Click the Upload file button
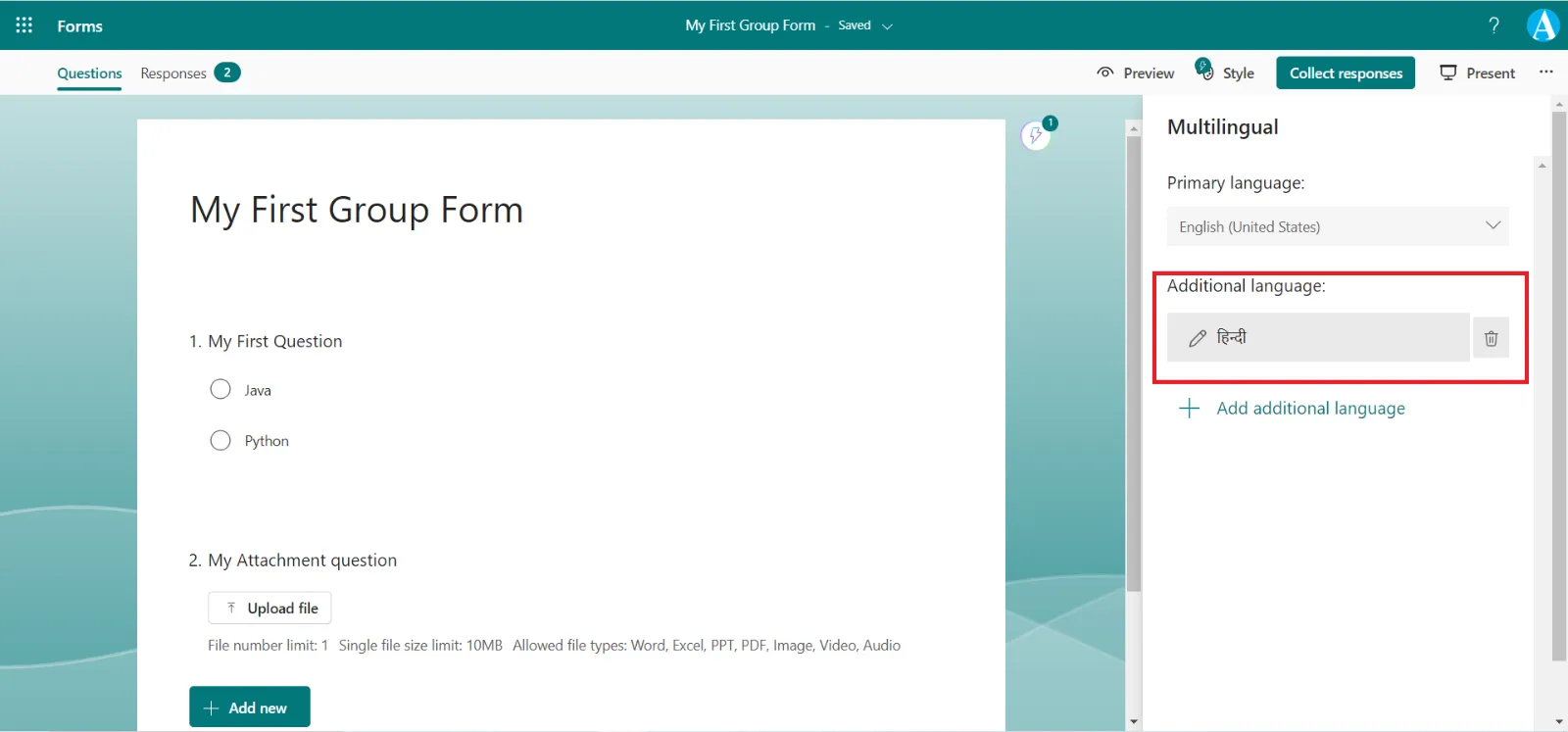This screenshot has height=732, width=1568. 269,608
